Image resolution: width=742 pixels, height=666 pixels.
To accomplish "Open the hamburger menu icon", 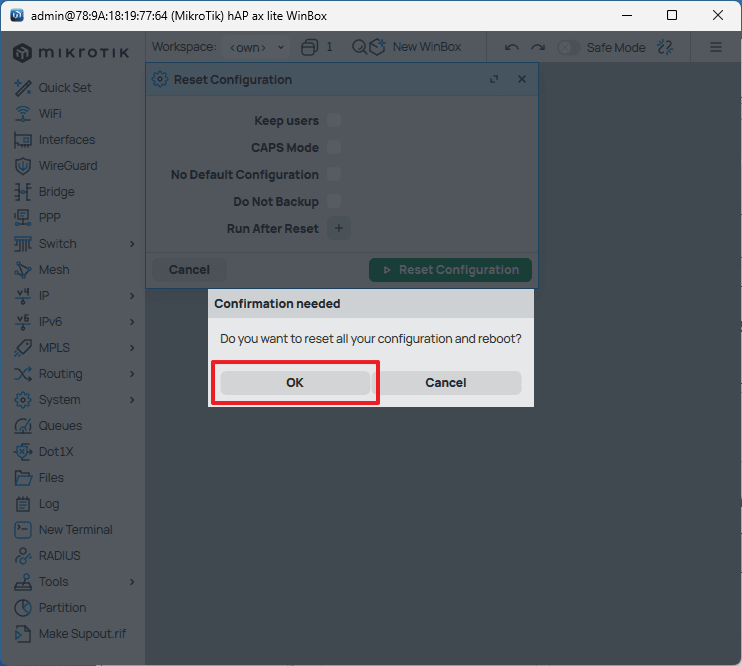I will (716, 47).
